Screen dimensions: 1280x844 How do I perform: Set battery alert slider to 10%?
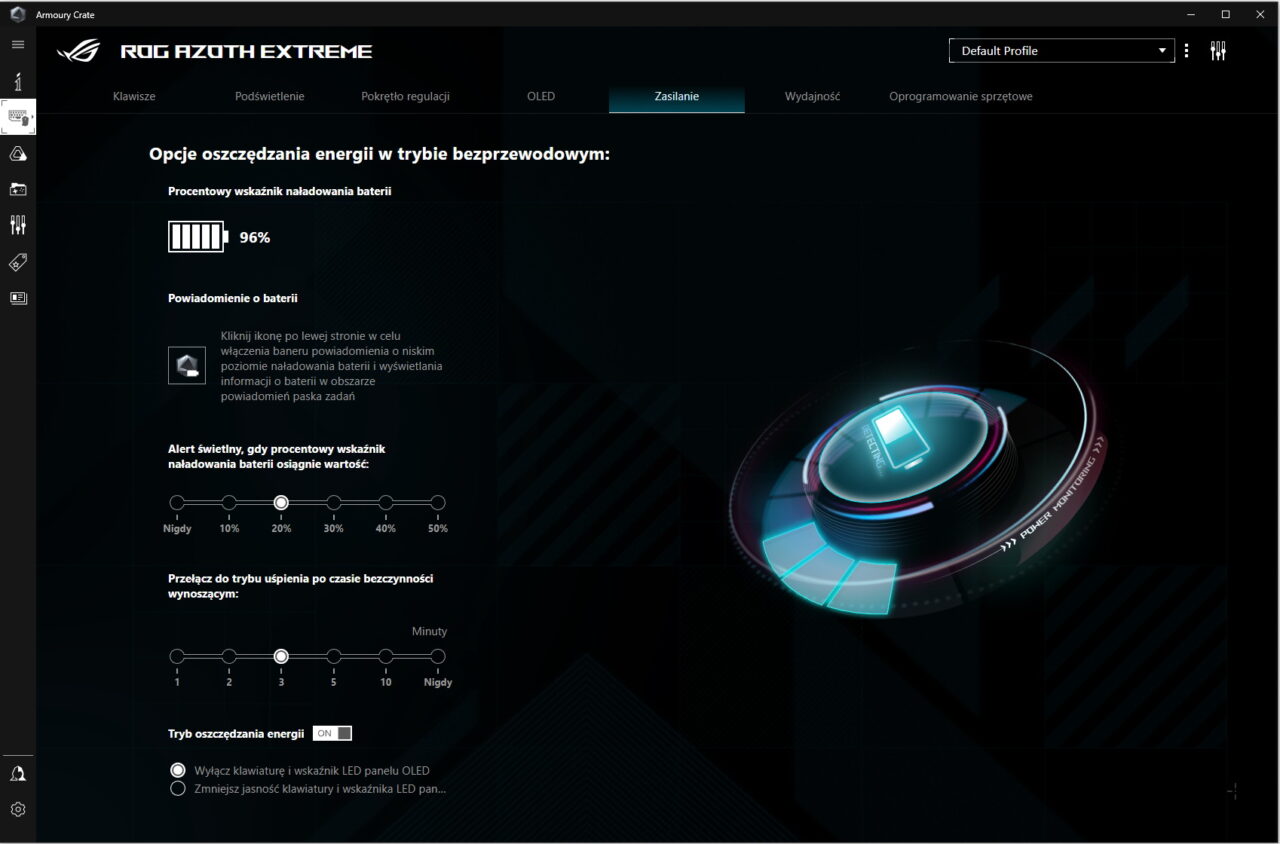229,503
